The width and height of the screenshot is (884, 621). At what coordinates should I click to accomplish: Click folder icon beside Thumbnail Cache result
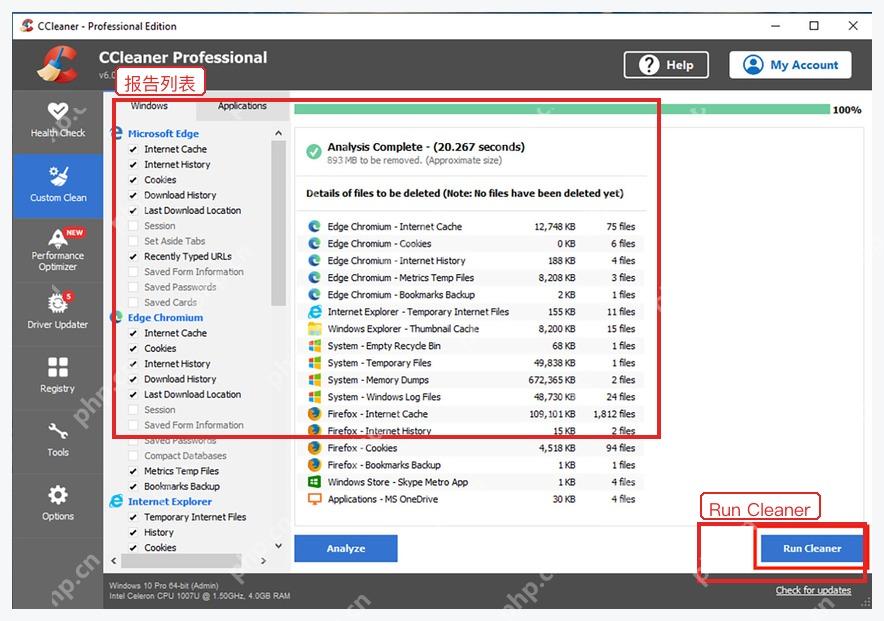(x=314, y=329)
